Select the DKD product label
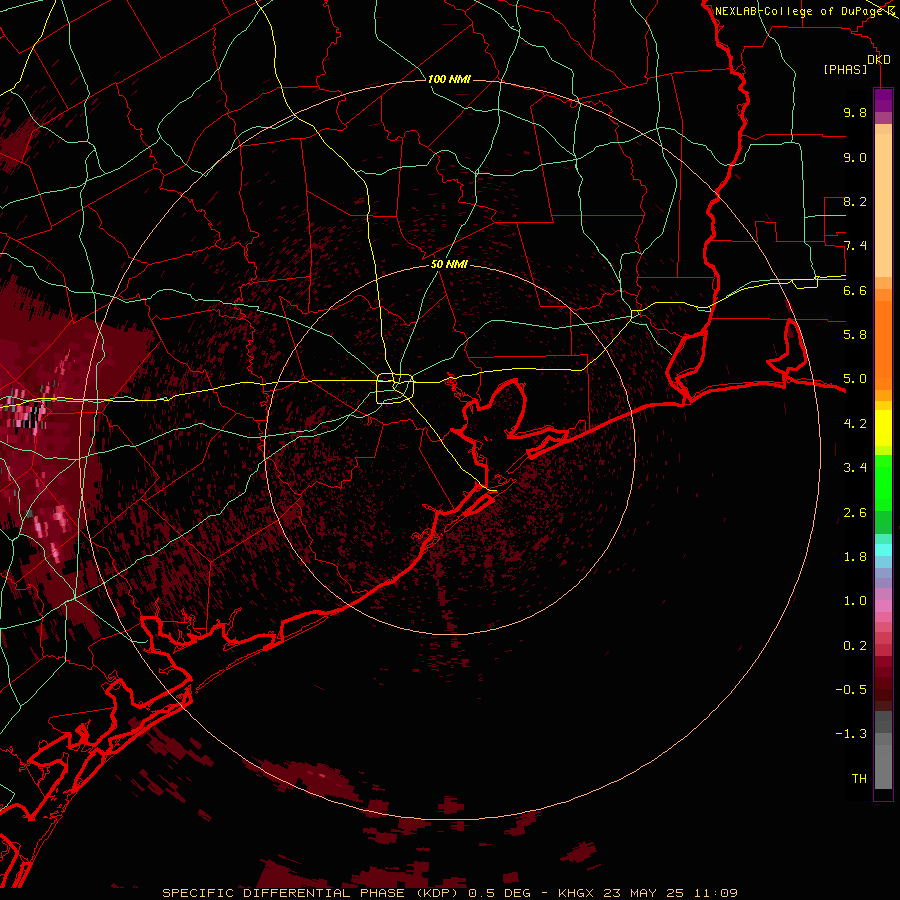 coord(879,60)
